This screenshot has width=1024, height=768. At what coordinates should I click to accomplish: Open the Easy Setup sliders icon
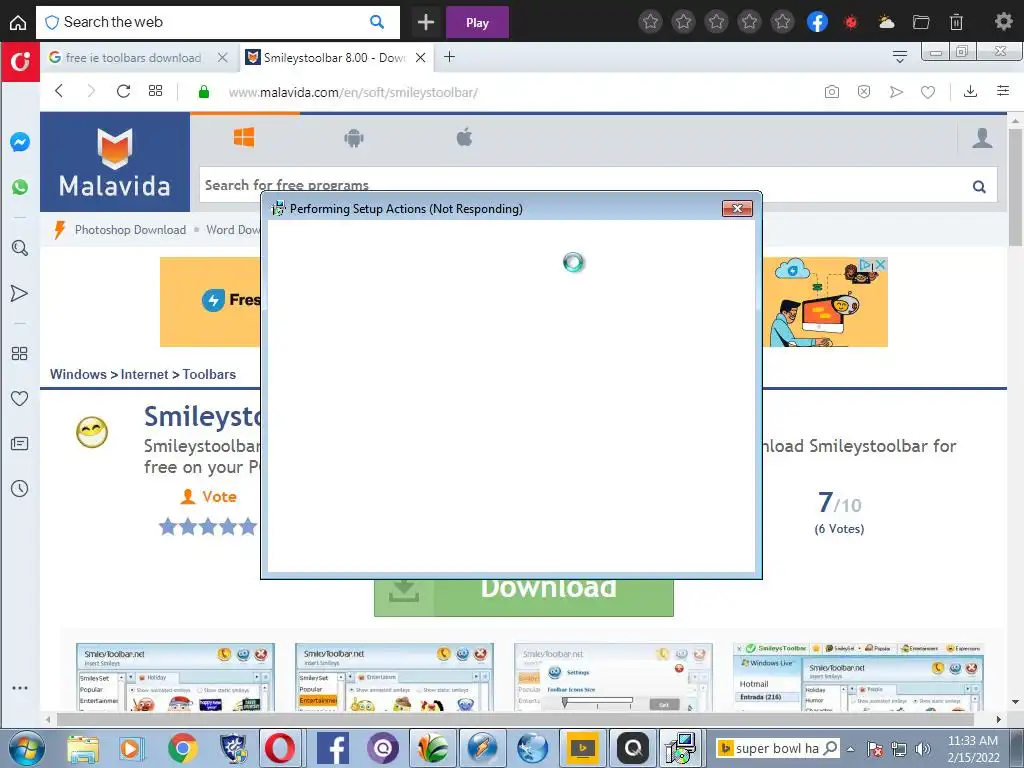pos(1003,91)
